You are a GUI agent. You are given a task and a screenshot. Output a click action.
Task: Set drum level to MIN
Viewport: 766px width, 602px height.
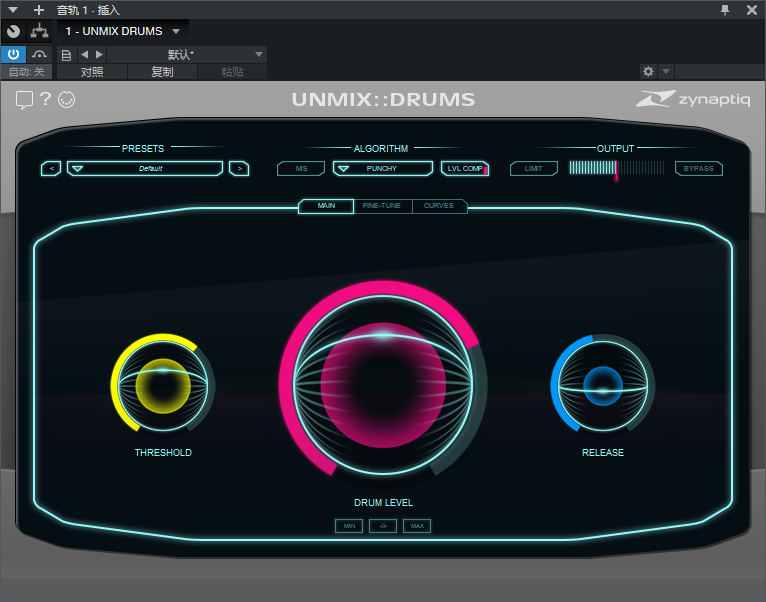pos(349,526)
